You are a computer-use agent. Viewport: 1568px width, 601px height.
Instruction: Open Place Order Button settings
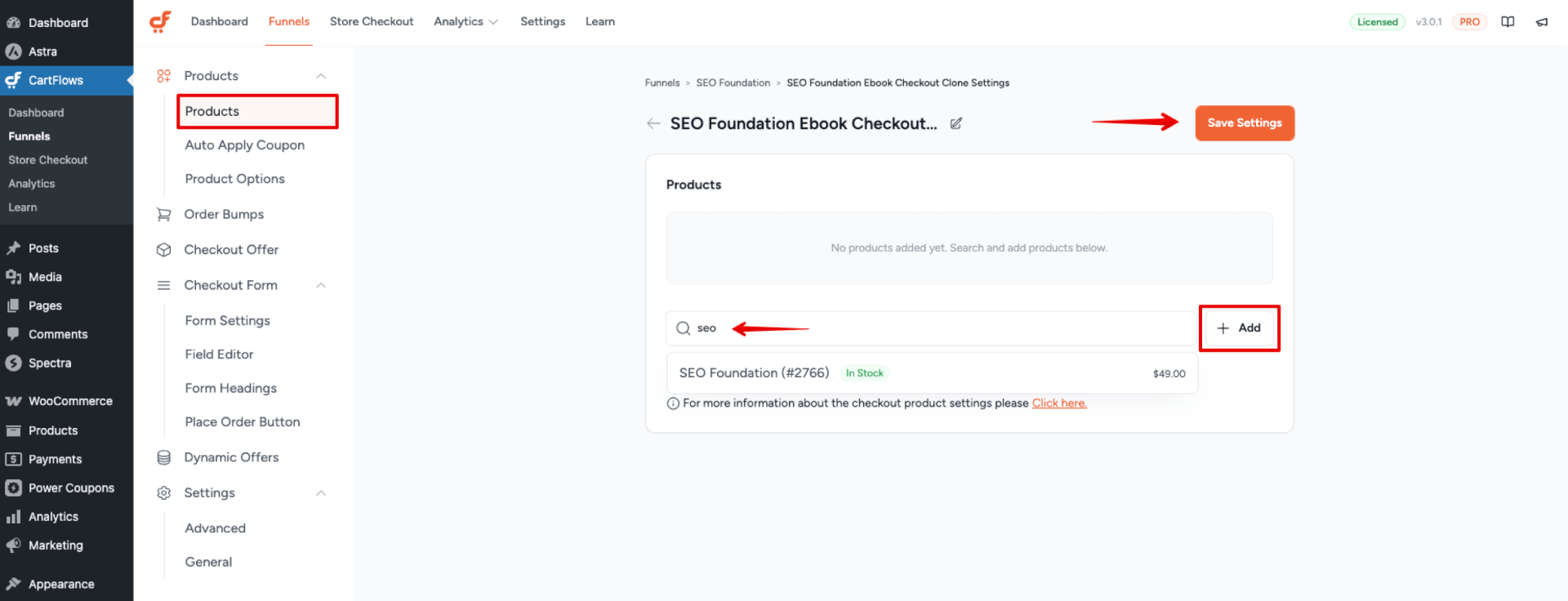coord(243,422)
